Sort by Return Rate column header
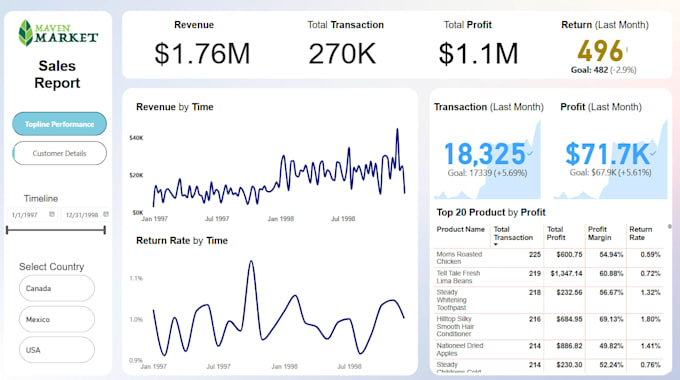The image size is (680, 380). pyautogui.click(x=641, y=233)
